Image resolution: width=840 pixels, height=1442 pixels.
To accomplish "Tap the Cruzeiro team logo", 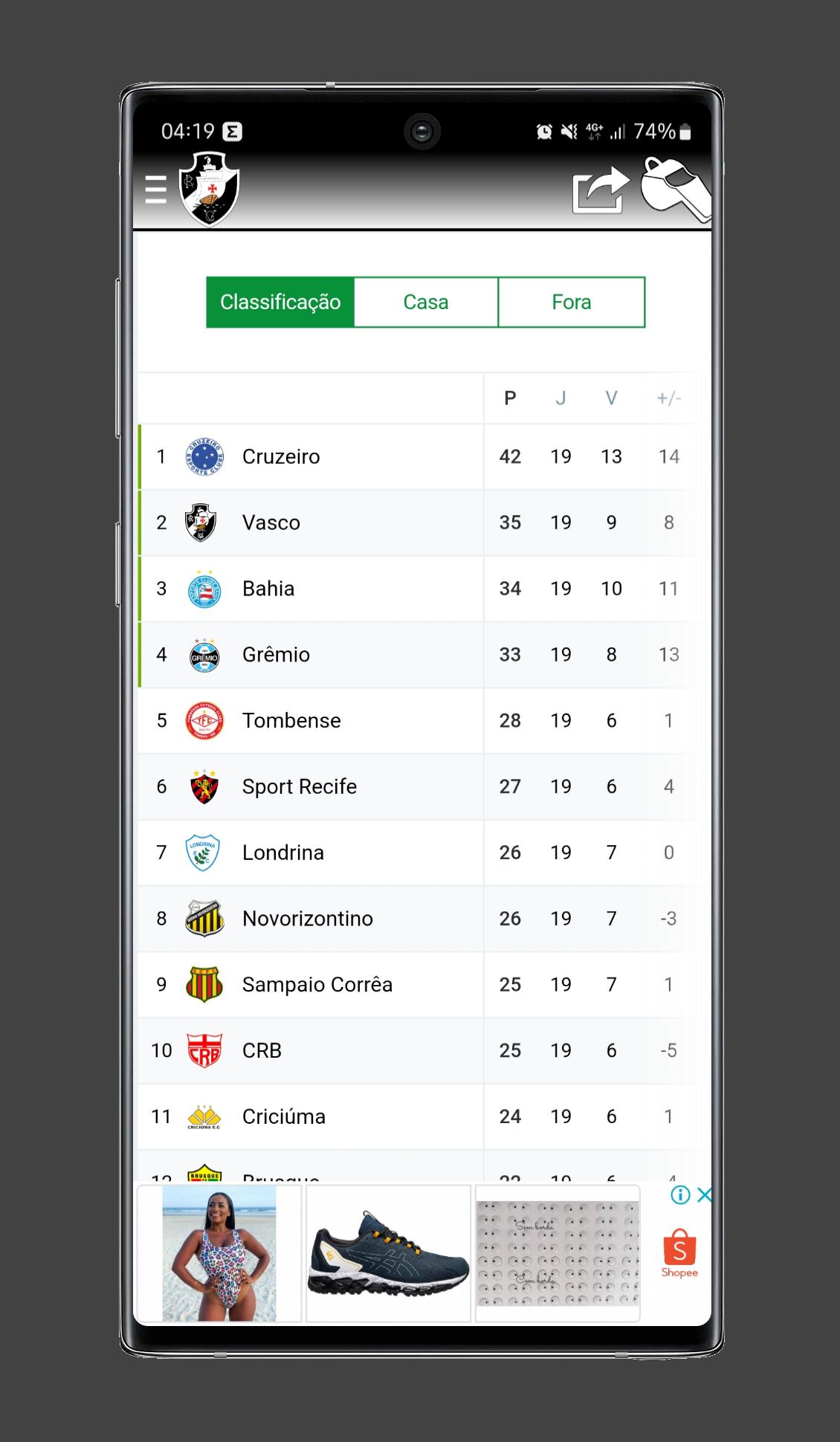I will click(x=204, y=456).
